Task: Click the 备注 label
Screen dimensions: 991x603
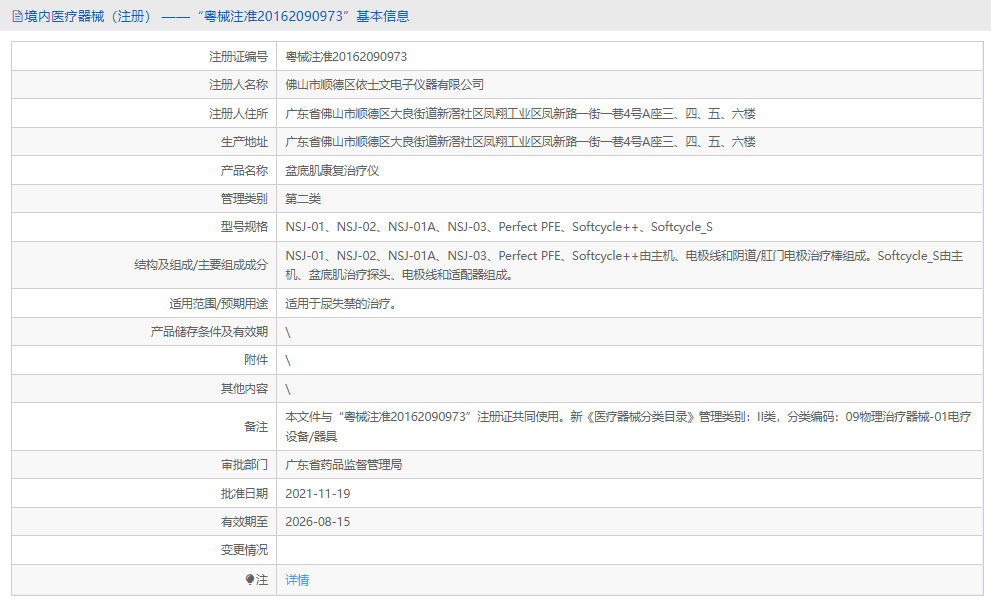Action: 256,427
